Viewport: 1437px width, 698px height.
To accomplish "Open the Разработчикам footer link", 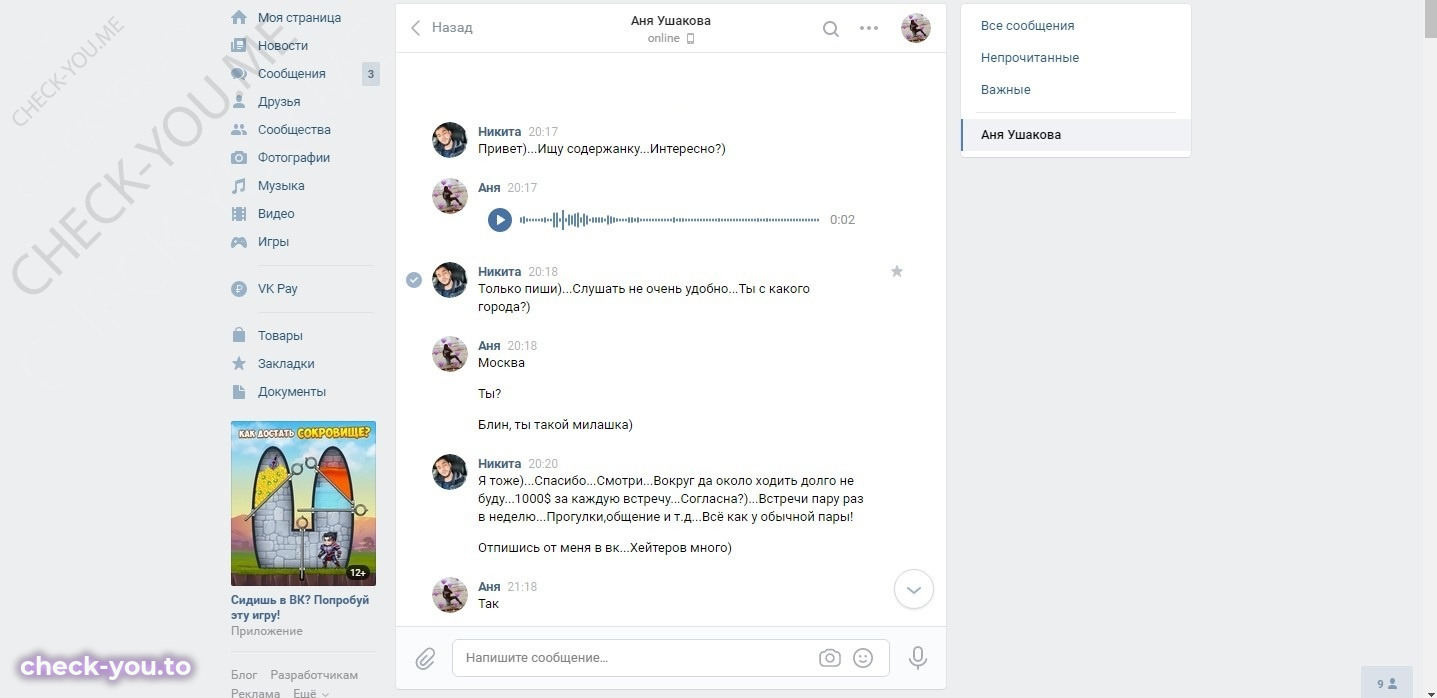I will [314, 675].
